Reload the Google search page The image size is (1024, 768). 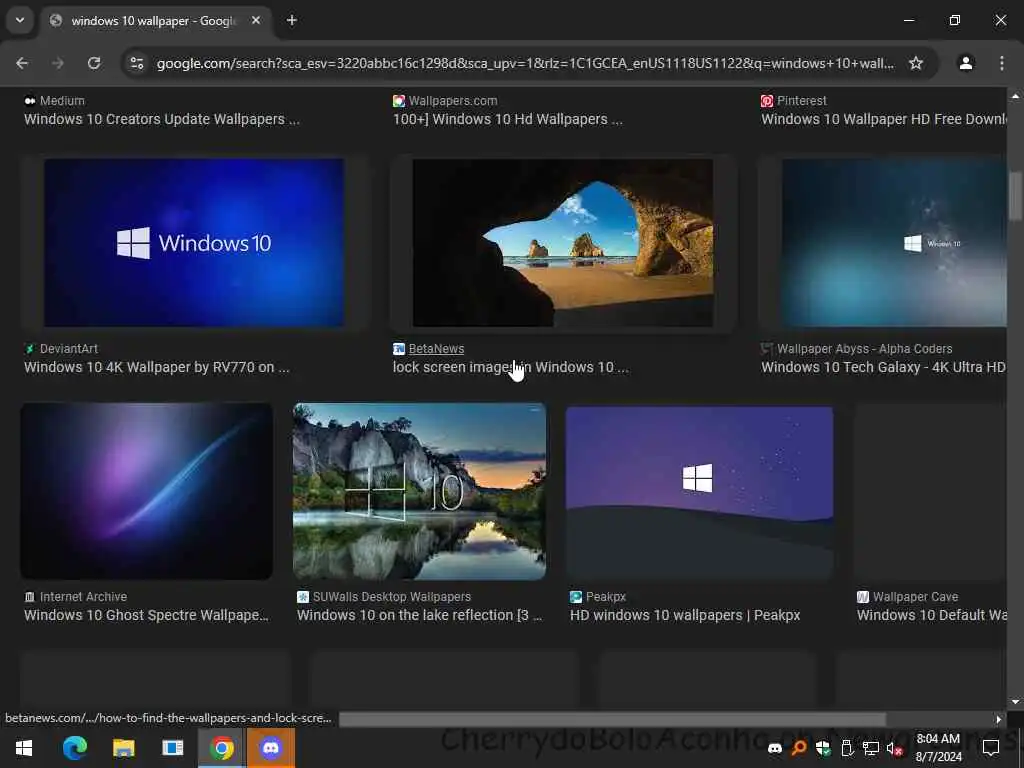[x=94, y=63]
